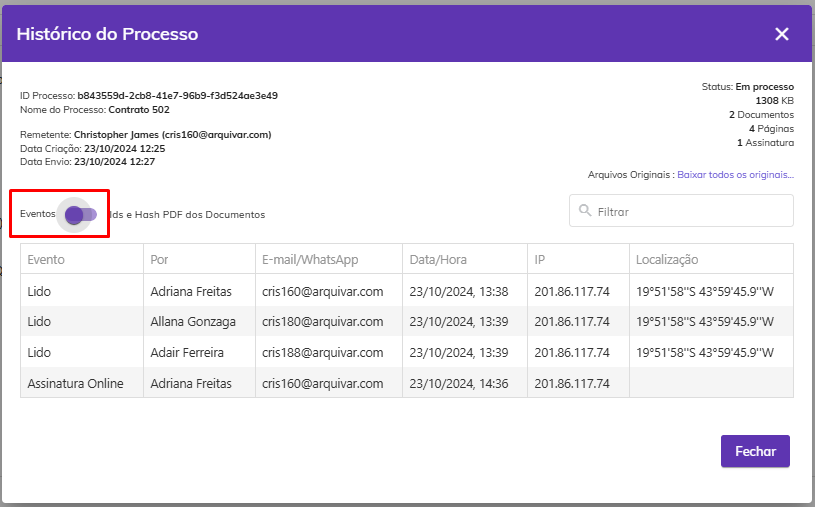Select the E-mail/WhatsApp column header
Viewport: 815px width, 507px height.
pyautogui.click(x=328, y=259)
